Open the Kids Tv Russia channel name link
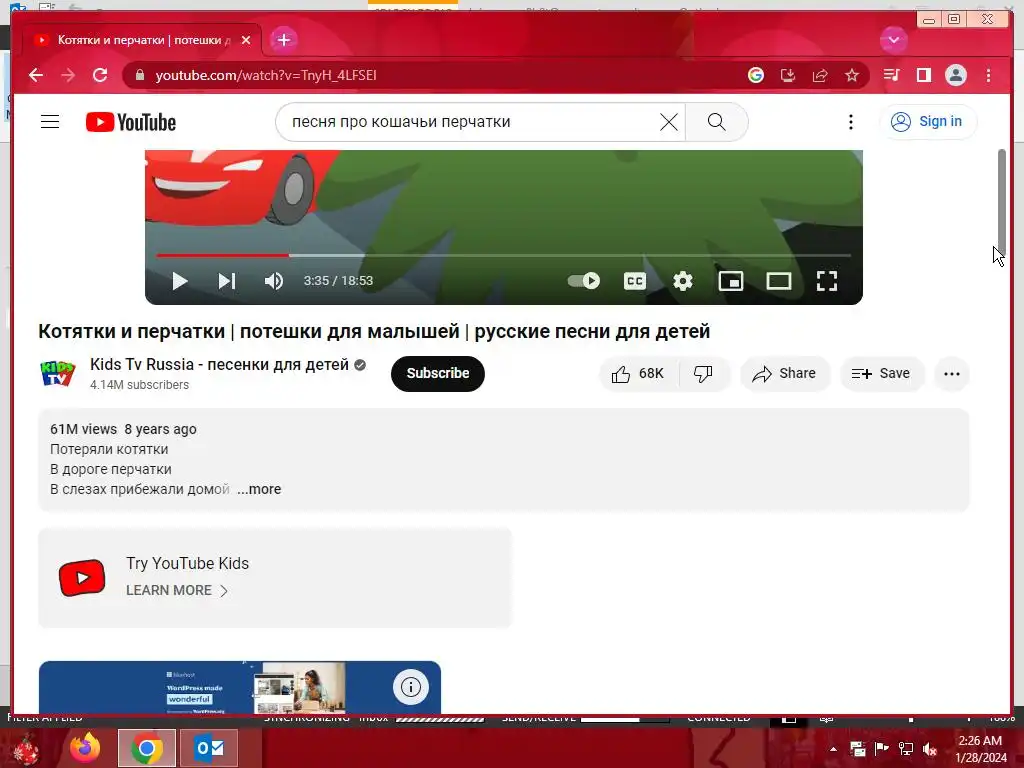The image size is (1024, 768). [x=219, y=364]
